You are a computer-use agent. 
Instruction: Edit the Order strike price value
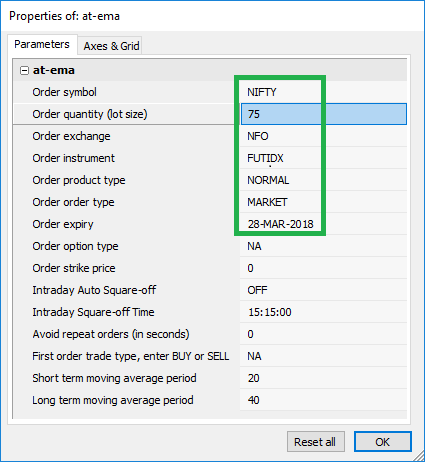tap(323, 268)
